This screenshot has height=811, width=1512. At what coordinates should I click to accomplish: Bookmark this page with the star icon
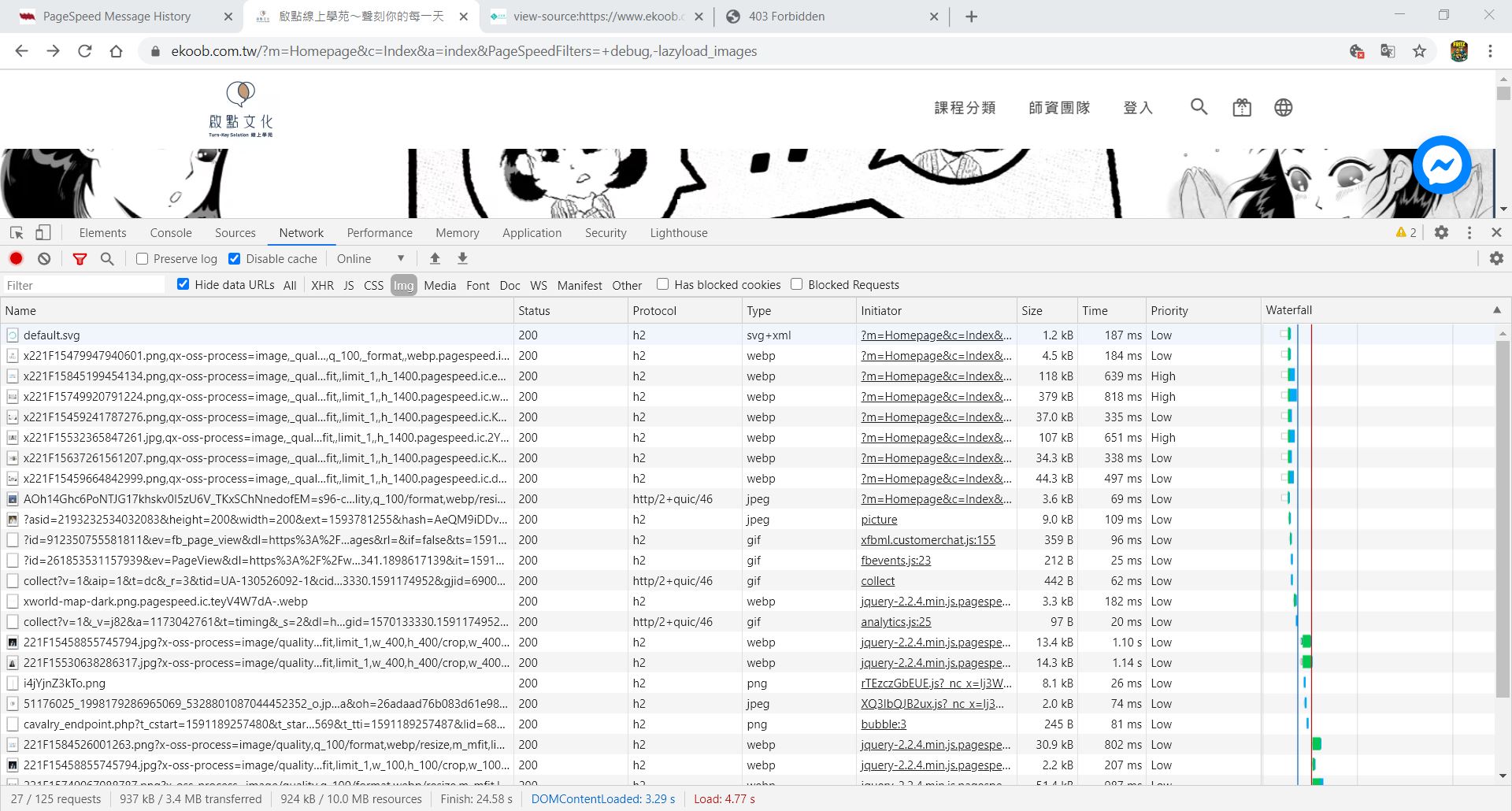1419,51
